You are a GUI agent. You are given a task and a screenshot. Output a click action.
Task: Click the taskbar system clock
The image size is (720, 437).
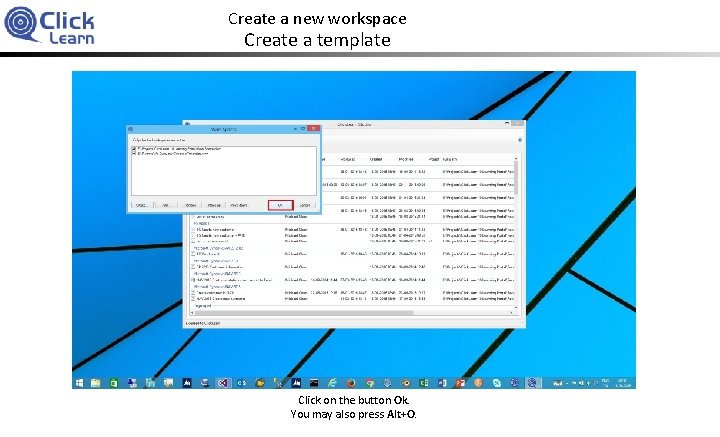(x=623, y=383)
